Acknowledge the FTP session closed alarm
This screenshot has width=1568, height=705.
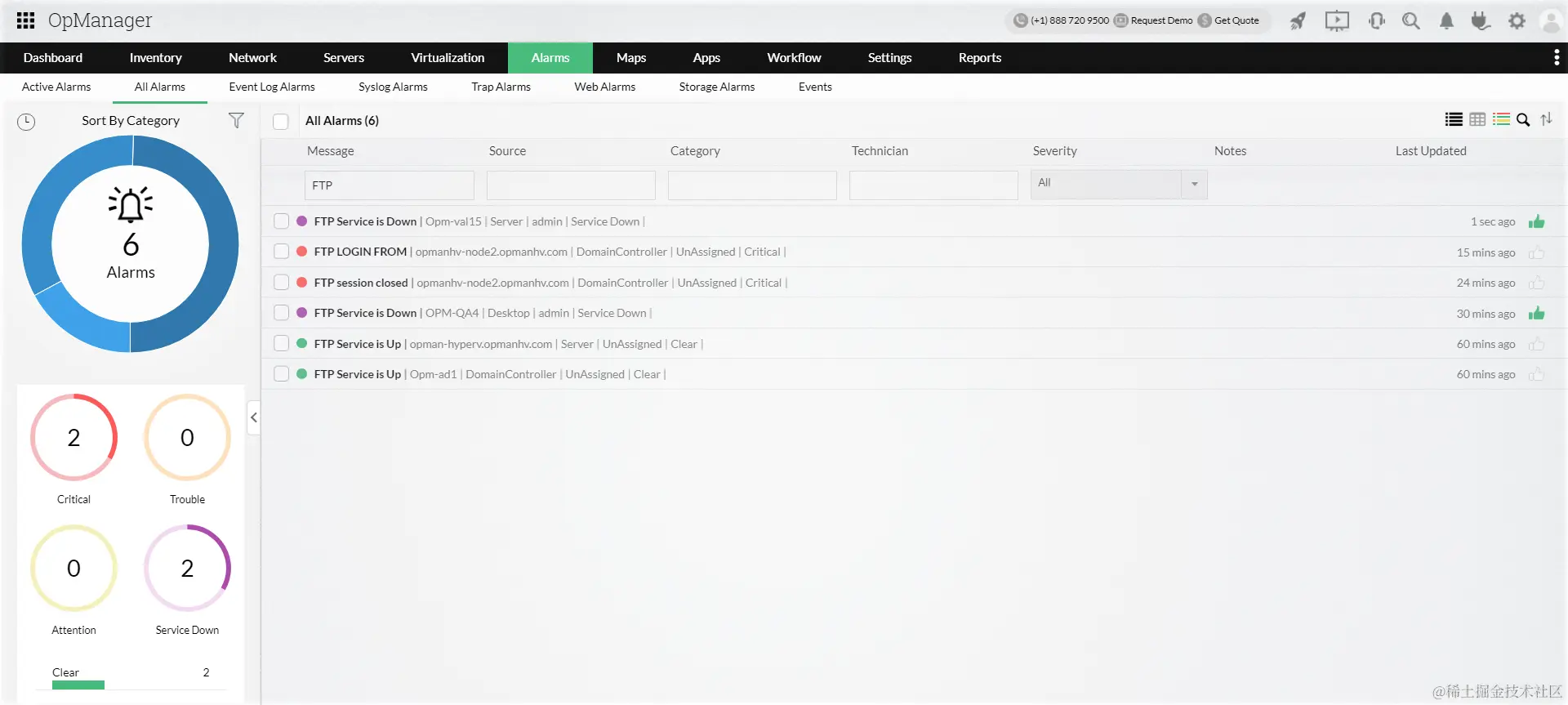(1536, 283)
